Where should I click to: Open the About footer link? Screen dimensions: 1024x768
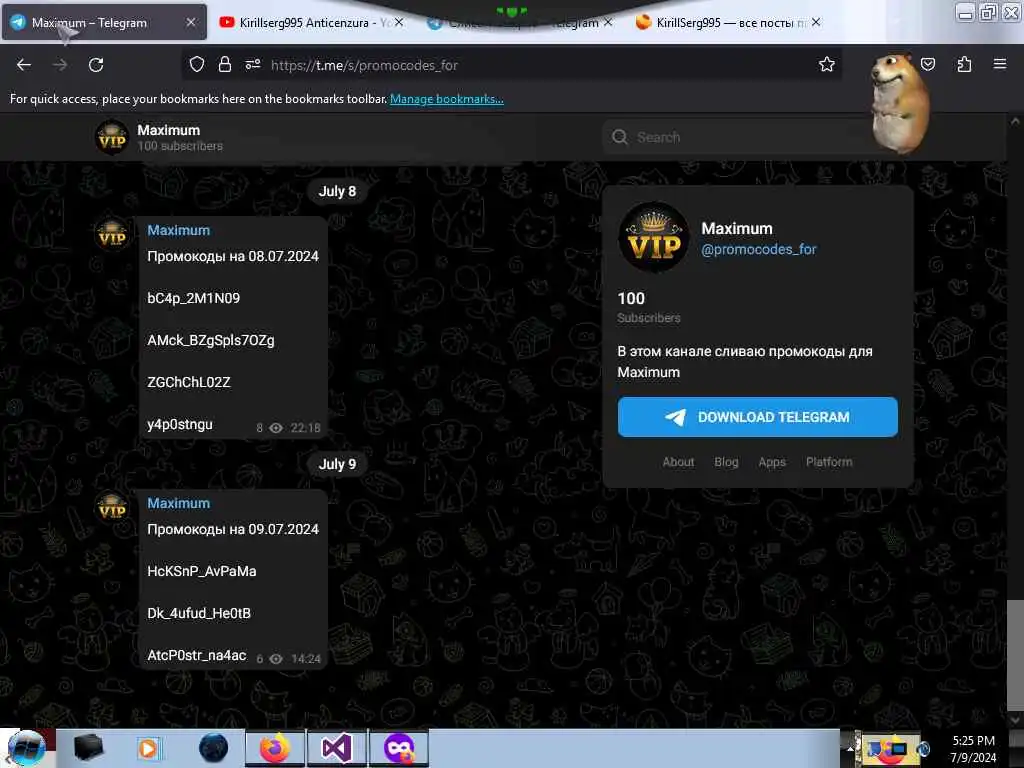679,462
